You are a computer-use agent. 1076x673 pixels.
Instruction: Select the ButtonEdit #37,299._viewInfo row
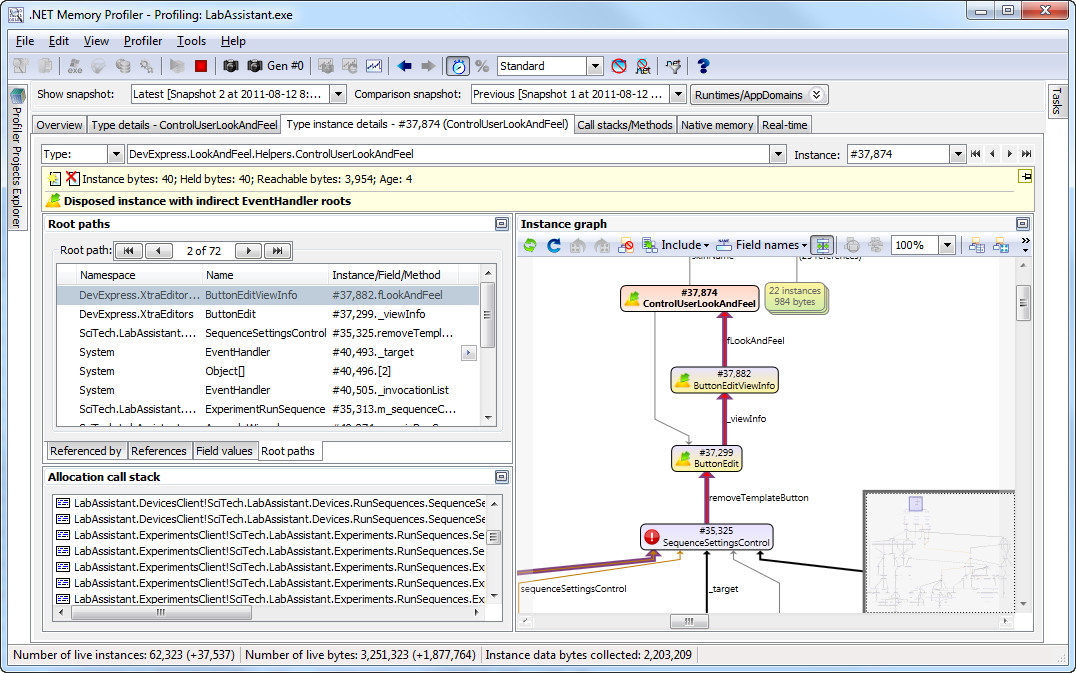tap(267, 314)
